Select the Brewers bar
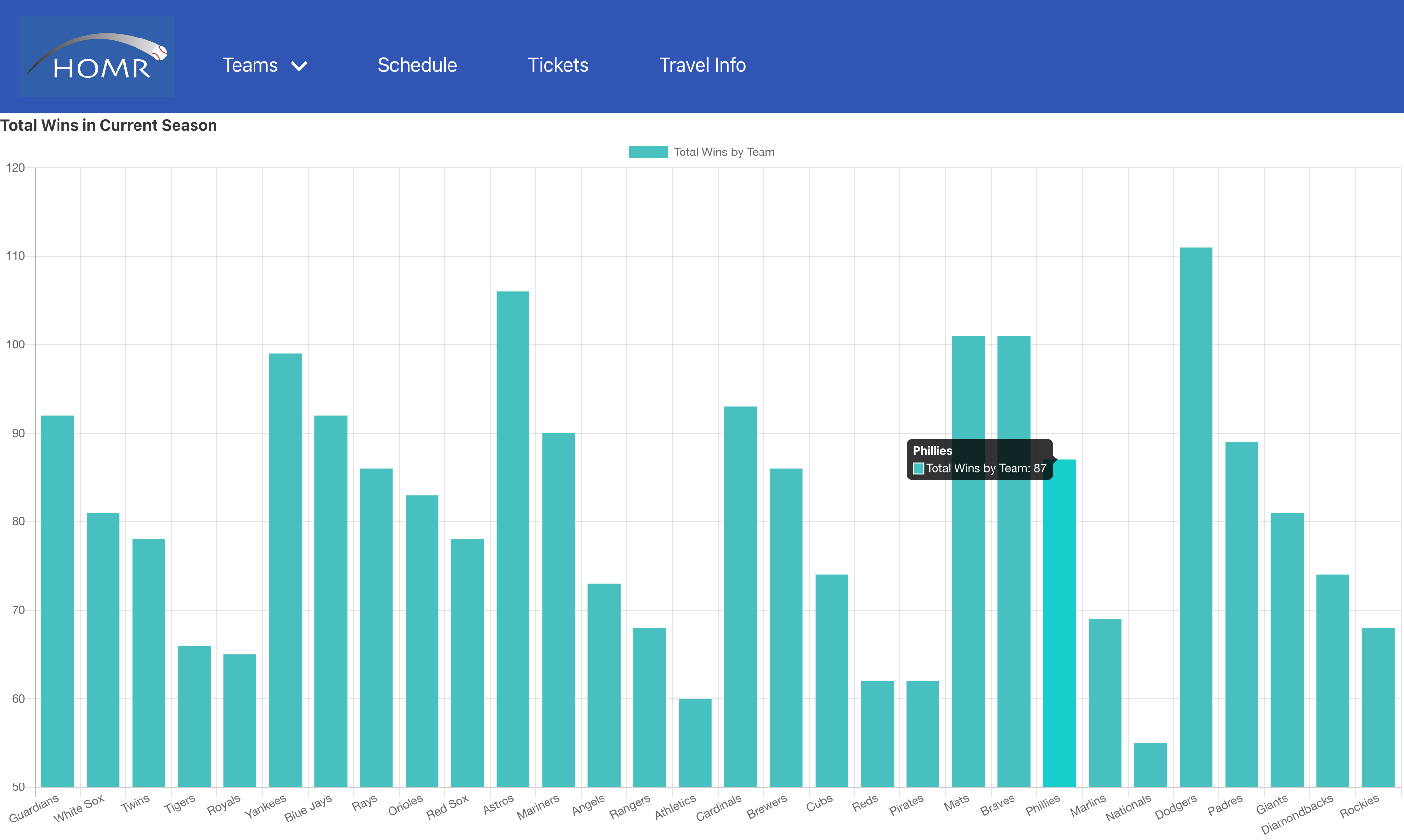Screen dimensions: 1404x840 786,628
